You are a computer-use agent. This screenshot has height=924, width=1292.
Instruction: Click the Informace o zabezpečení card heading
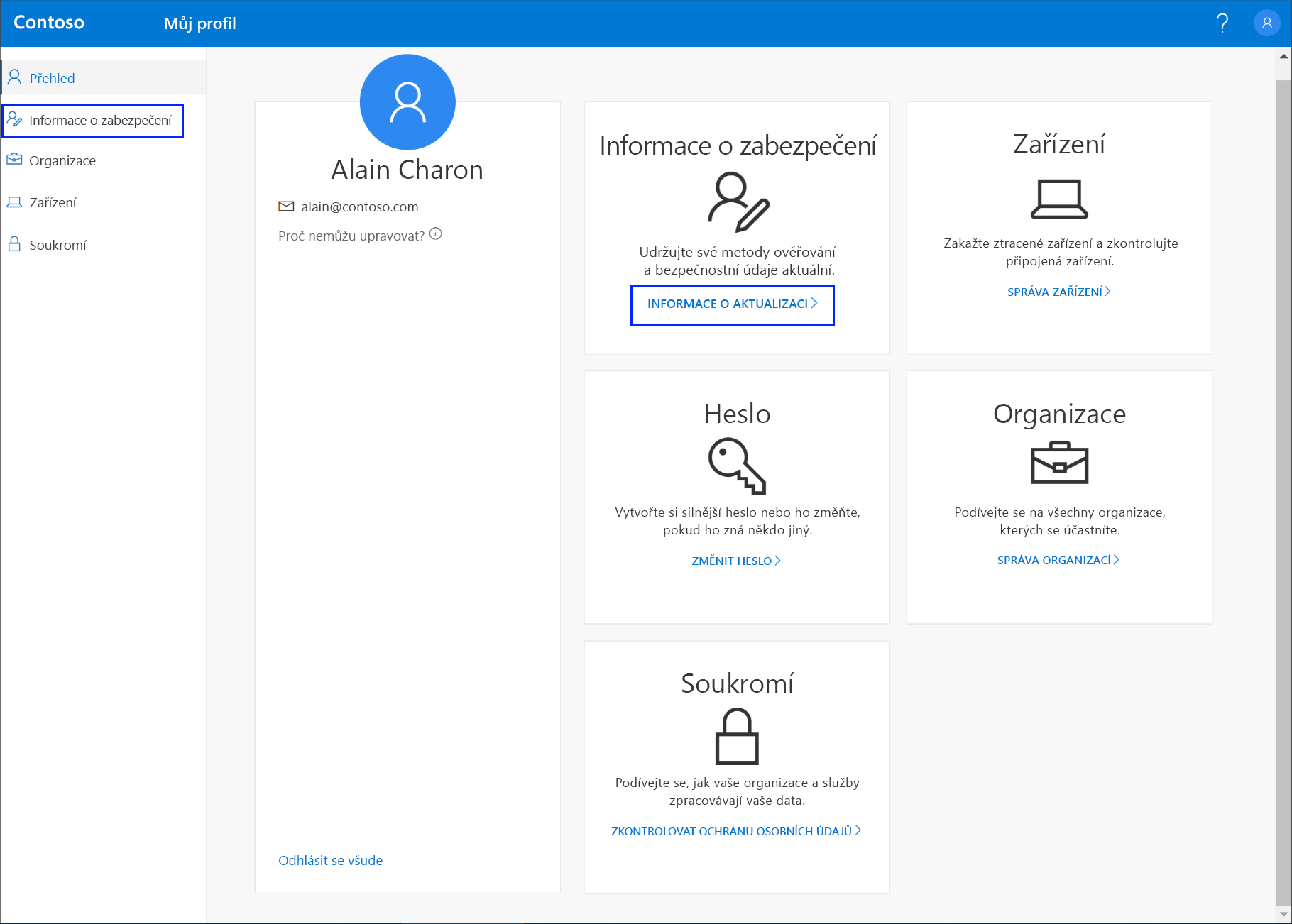click(738, 145)
